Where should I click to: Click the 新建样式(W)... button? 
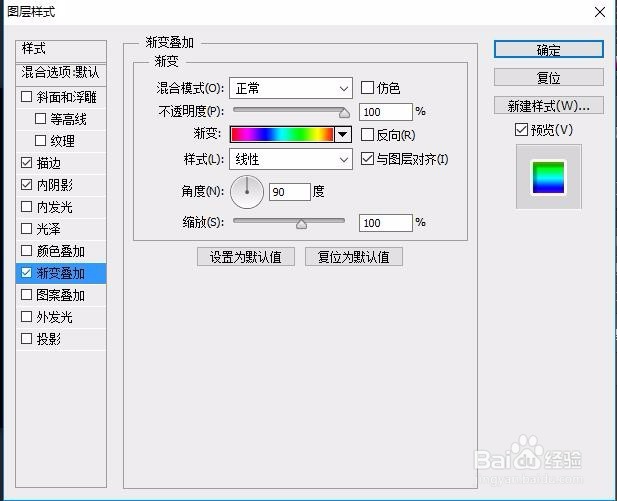coord(549,105)
